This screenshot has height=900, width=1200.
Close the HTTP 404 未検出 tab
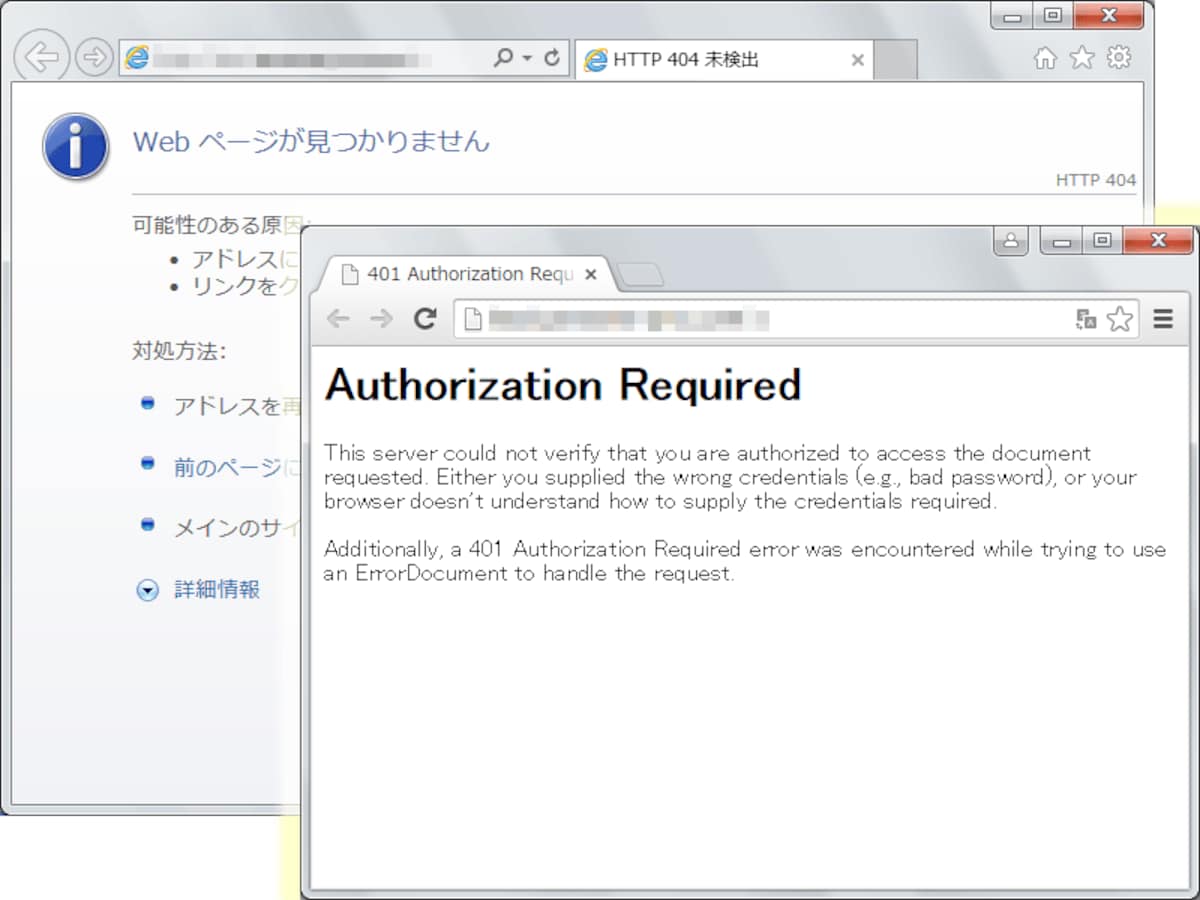coord(857,60)
